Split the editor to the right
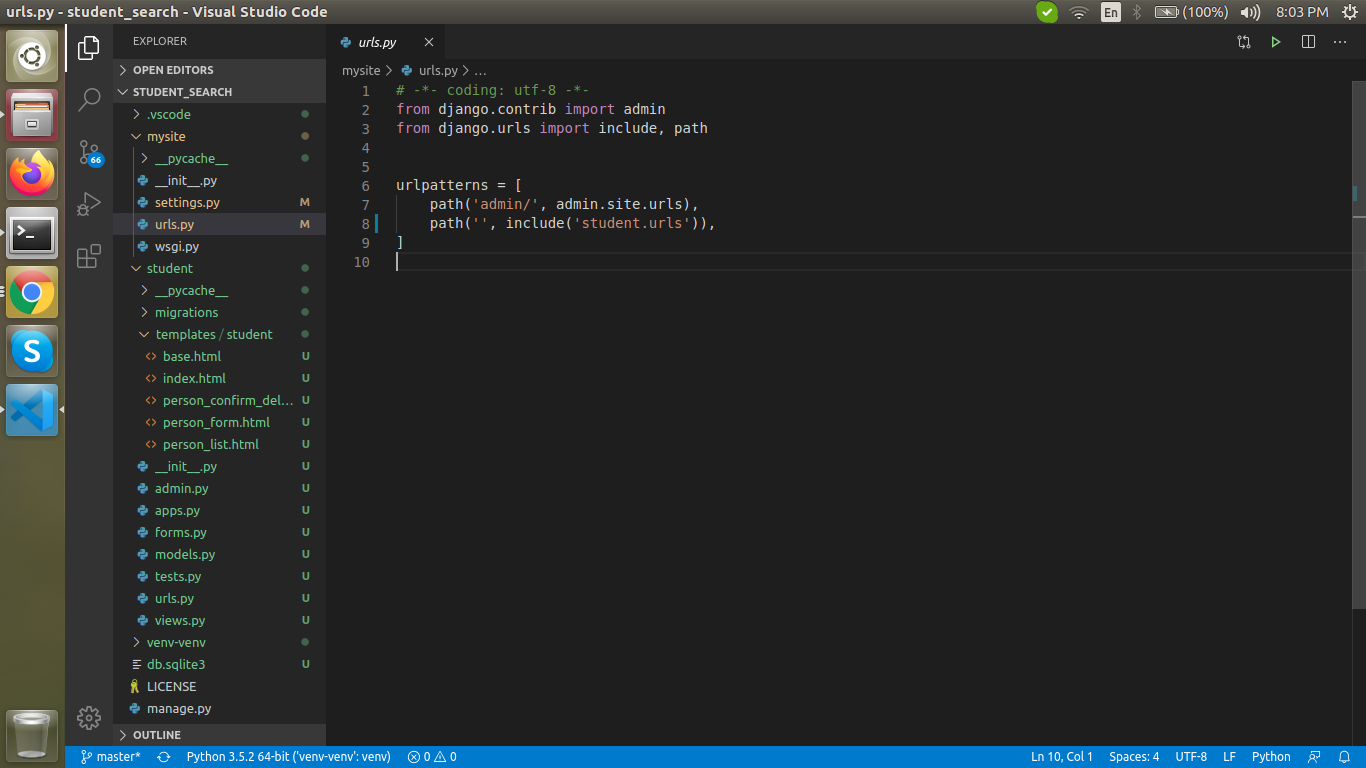Viewport: 1366px width, 768px height. point(1308,42)
